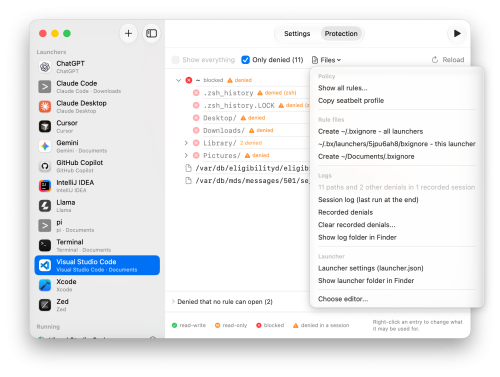Expand the Pictures/ folder
Screen dimensions: 500x377
click(186, 155)
